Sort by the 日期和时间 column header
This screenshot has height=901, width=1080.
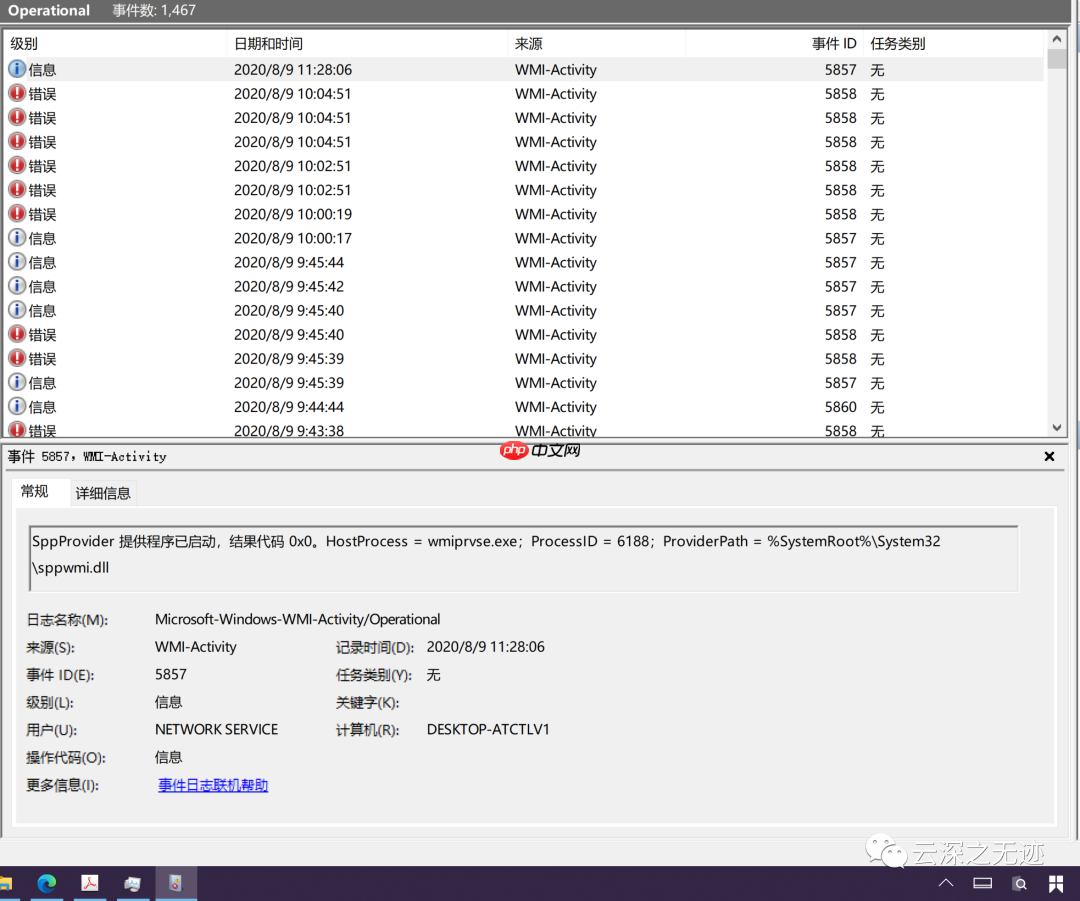(366, 43)
